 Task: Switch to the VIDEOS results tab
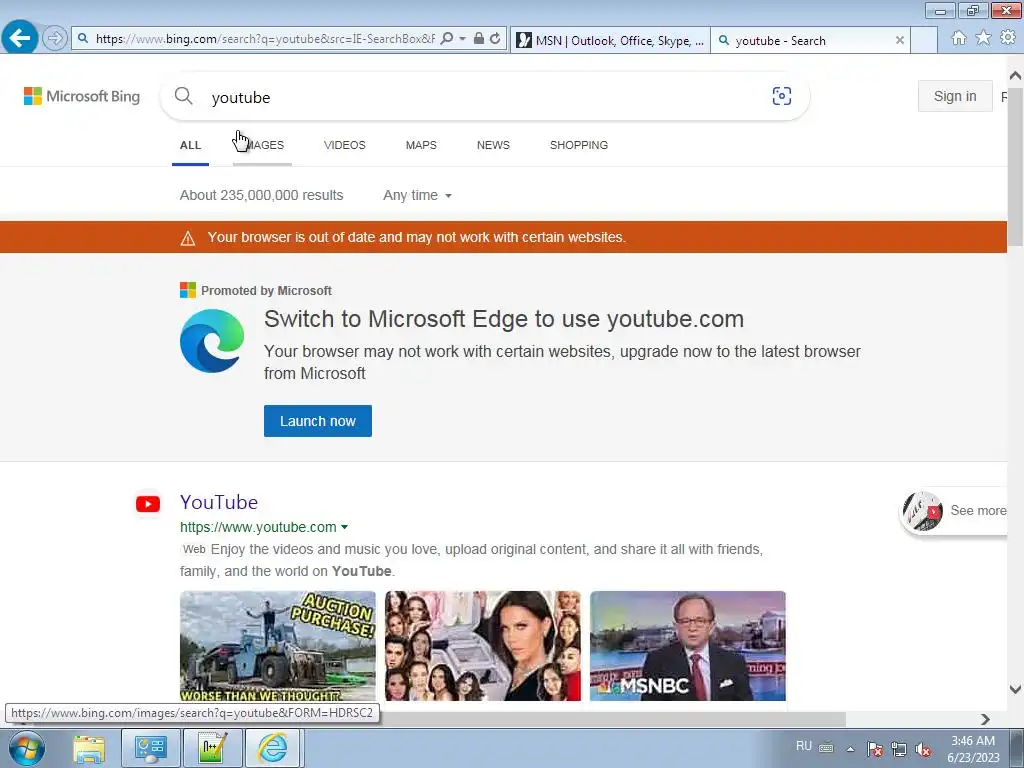pyautogui.click(x=345, y=145)
